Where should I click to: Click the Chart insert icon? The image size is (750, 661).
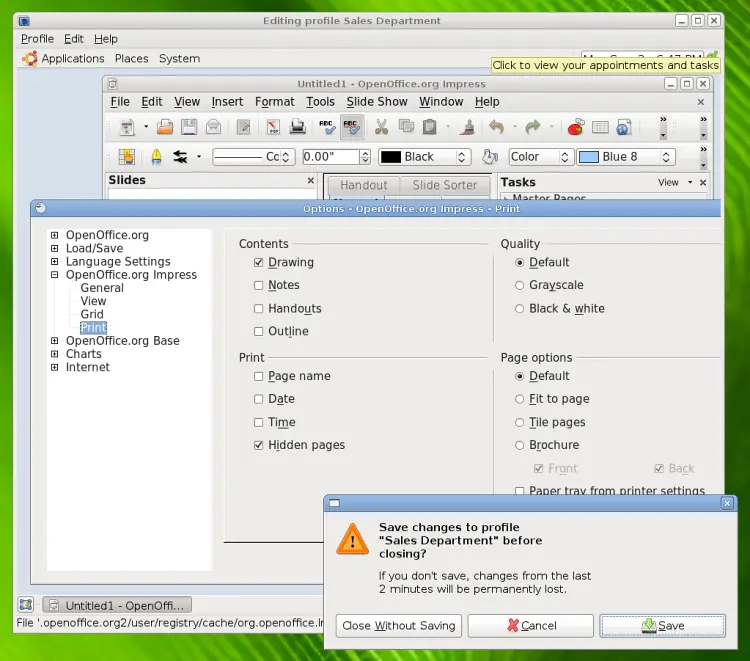575,127
